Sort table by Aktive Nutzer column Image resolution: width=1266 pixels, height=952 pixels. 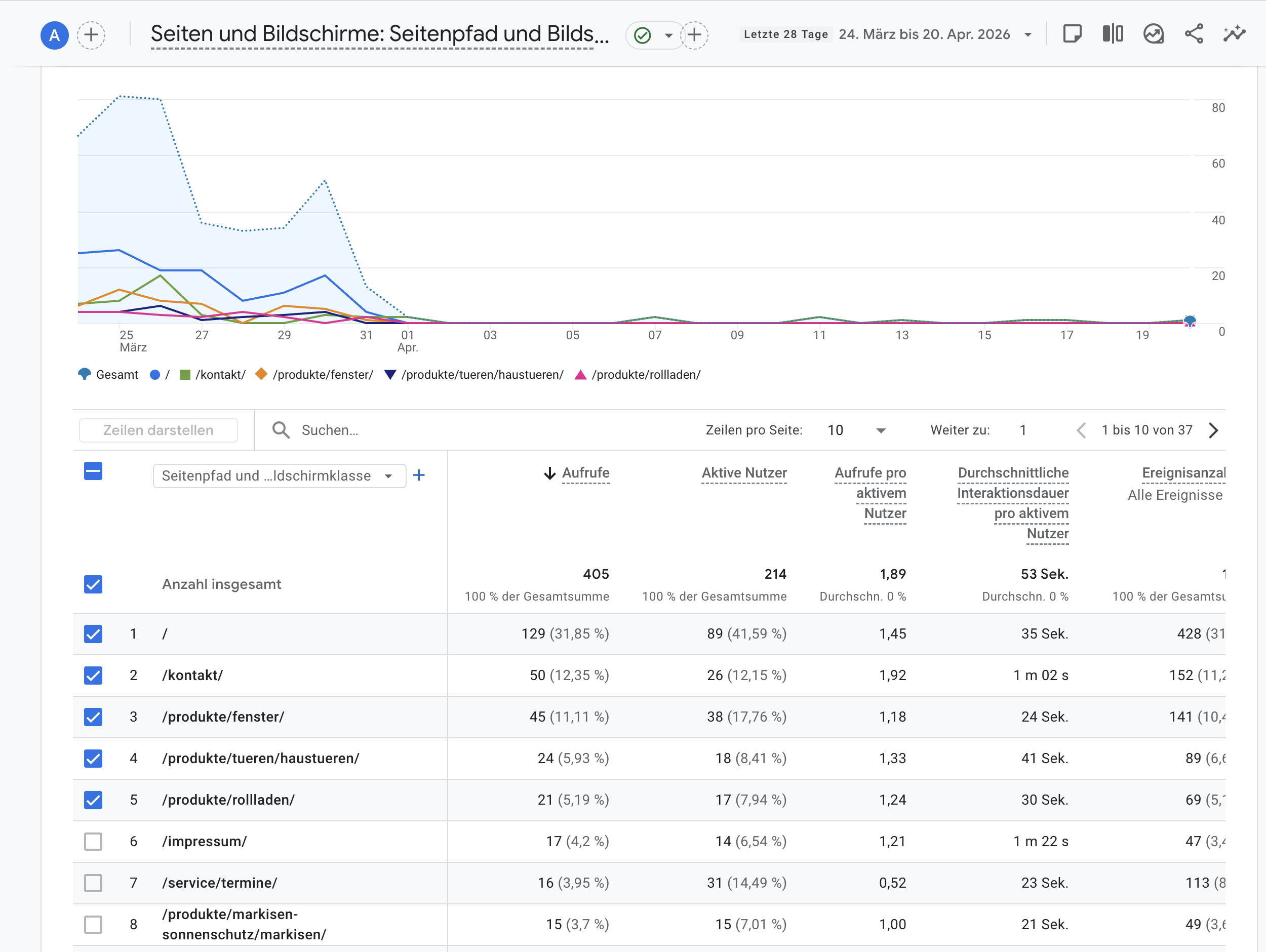pyautogui.click(x=743, y=473)
